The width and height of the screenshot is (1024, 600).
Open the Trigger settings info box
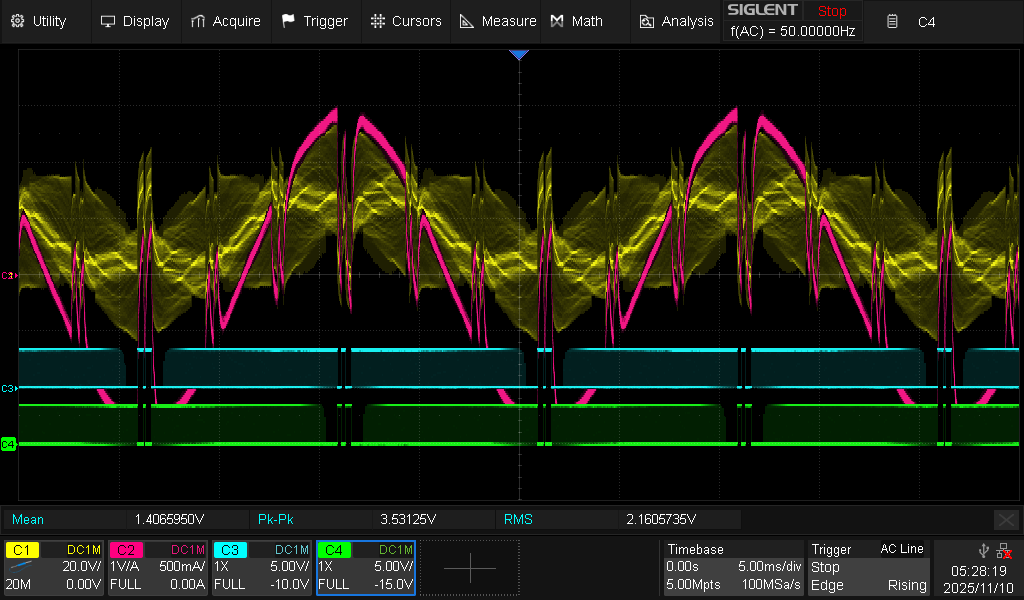[869, 568]
